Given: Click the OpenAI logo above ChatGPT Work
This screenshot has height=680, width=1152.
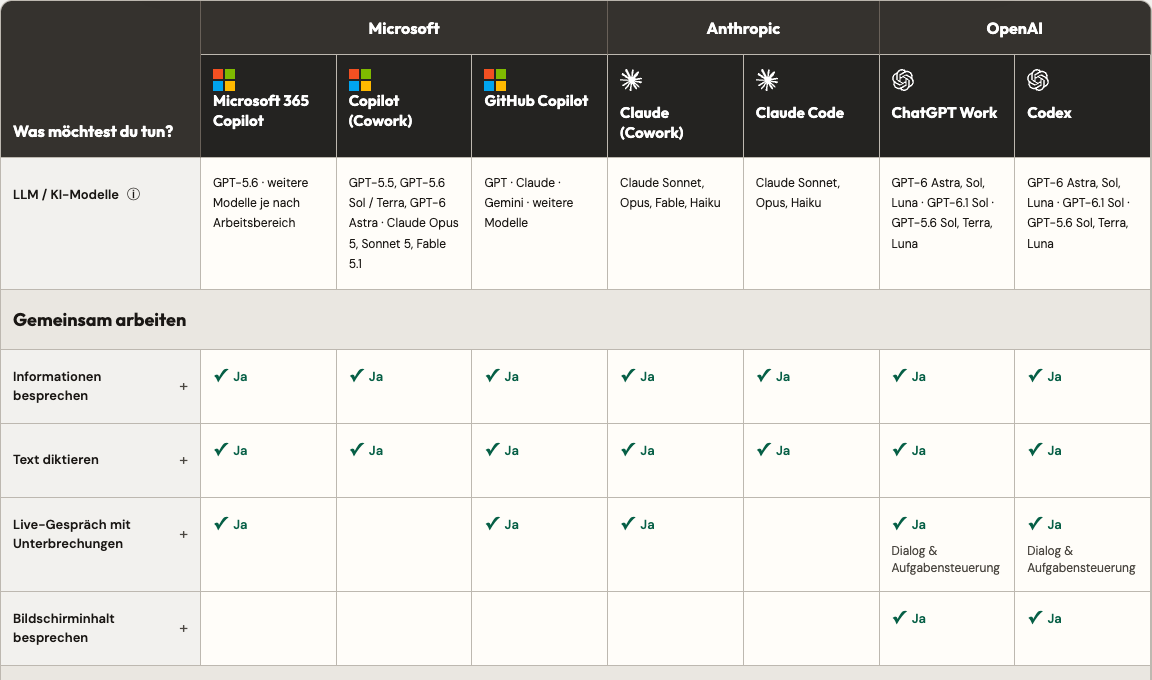Looking at the screenshot, I should click(x=902, y=79).
